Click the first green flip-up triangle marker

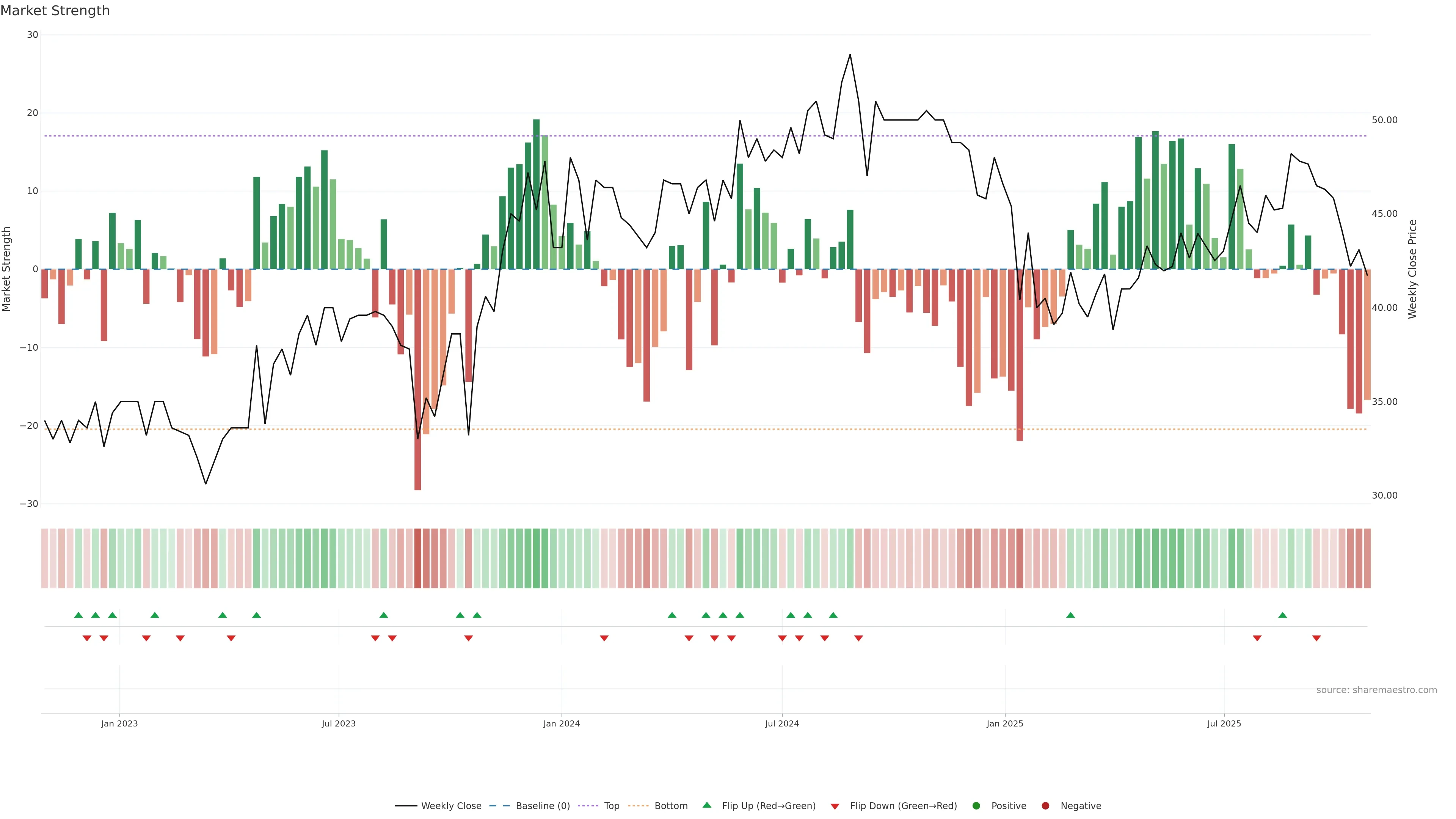pyautogui.click(x=78, y=615)
